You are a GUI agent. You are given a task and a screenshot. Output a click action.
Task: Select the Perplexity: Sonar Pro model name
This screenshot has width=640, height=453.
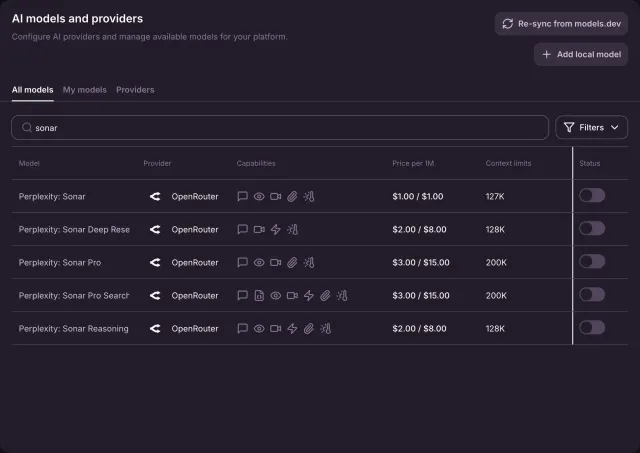tap(60, 262)
